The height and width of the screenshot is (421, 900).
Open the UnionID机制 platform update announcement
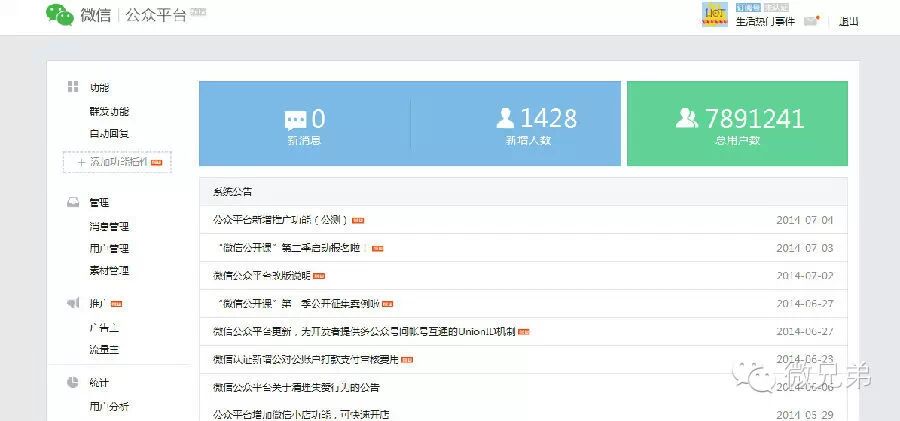(364, 332)
